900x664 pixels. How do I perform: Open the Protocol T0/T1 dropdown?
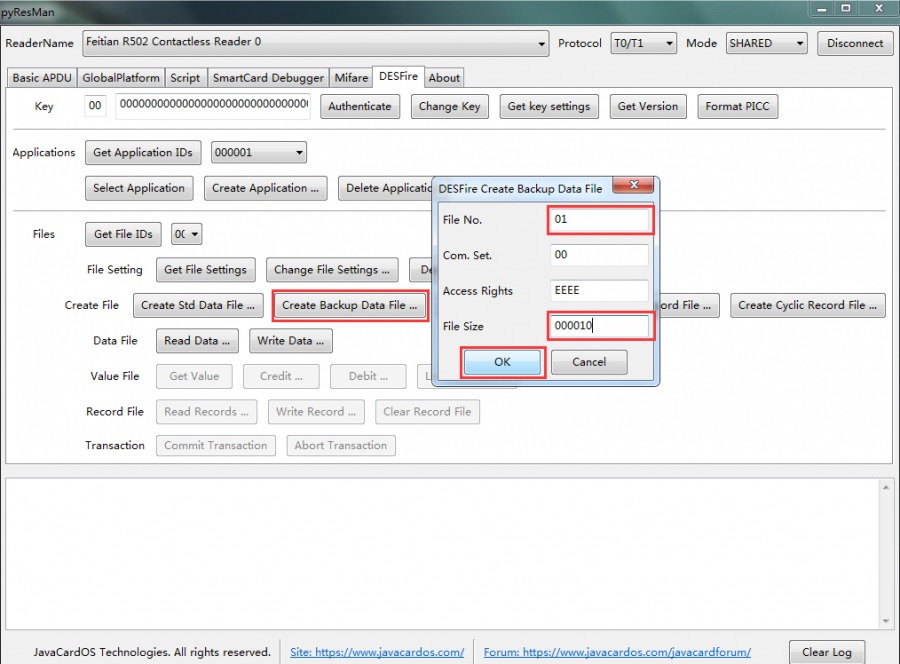click(x=668, y=44)
